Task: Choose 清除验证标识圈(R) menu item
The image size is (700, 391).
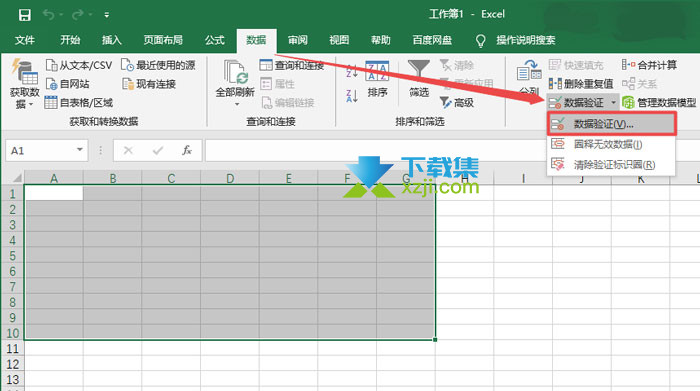Action: click(x=611, y=165)
